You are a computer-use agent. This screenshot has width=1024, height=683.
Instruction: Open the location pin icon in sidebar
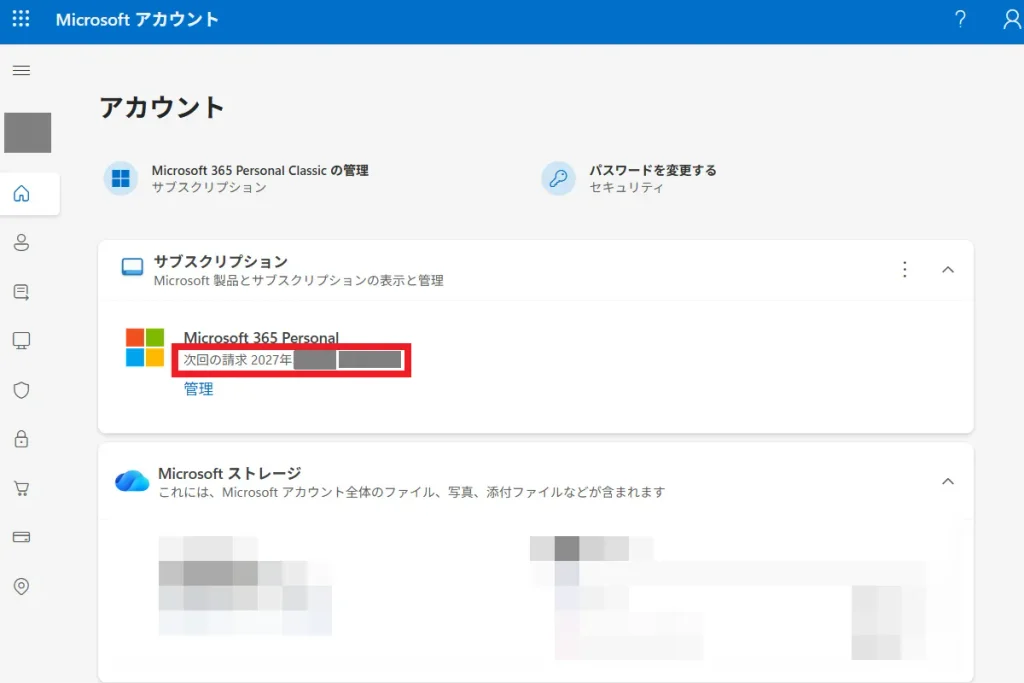22,586
